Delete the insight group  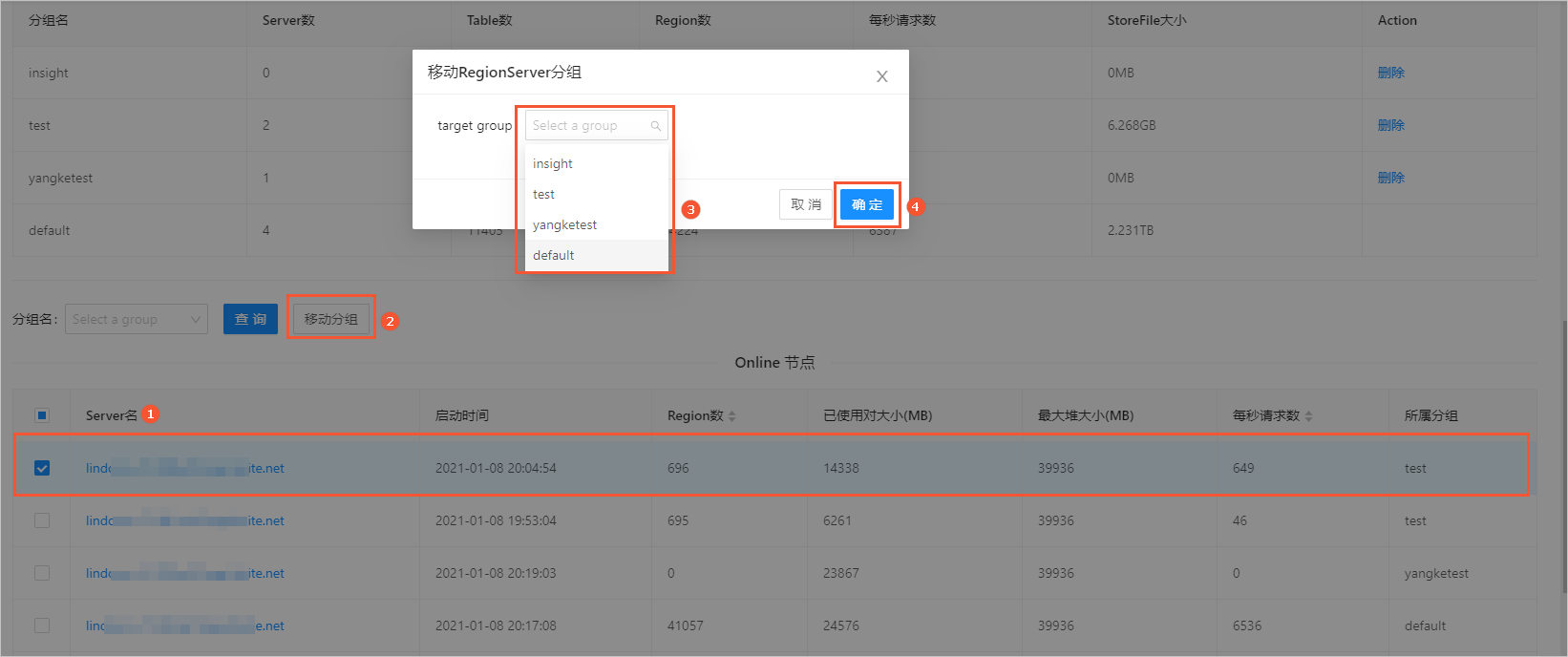click(1390, 73)
